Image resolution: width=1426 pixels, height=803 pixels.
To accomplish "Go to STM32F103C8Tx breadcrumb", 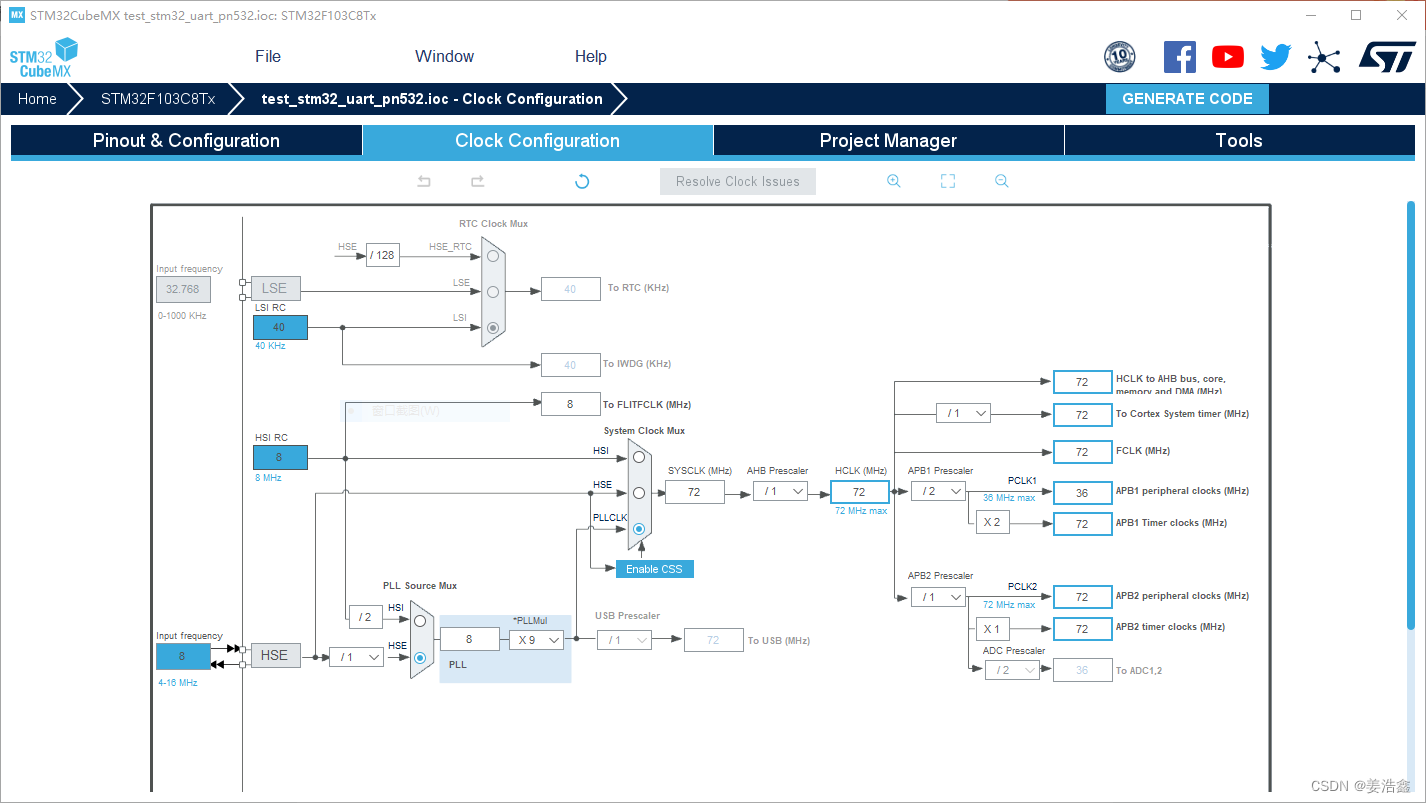I will 158,99.
